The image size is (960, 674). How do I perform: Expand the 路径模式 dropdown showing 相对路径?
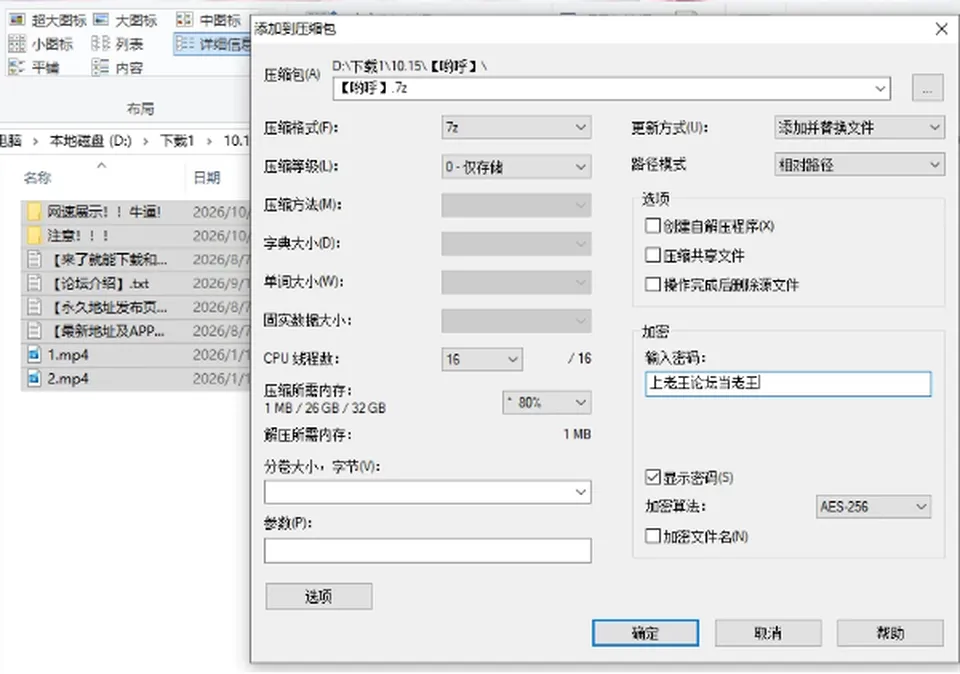click(859, 164)
